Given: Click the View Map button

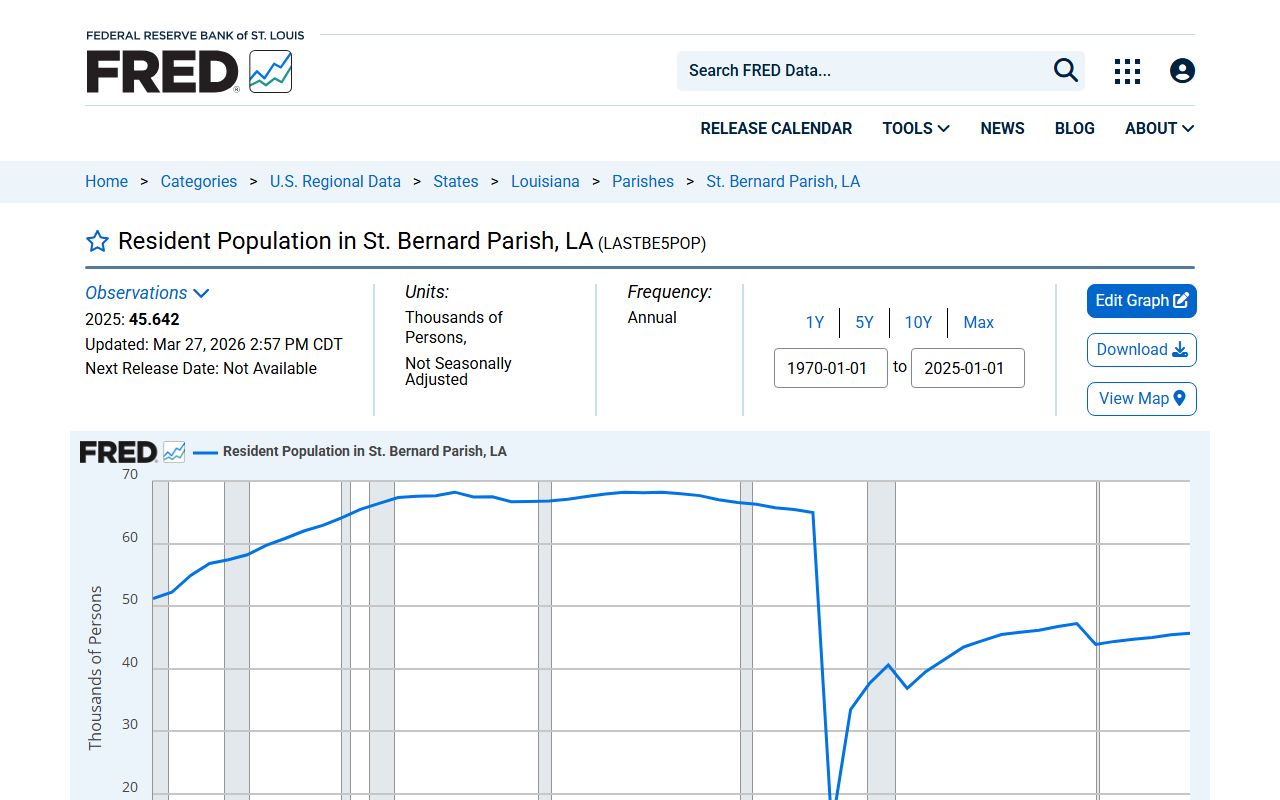Looking at the screenshot, I should pos(1142,399).
